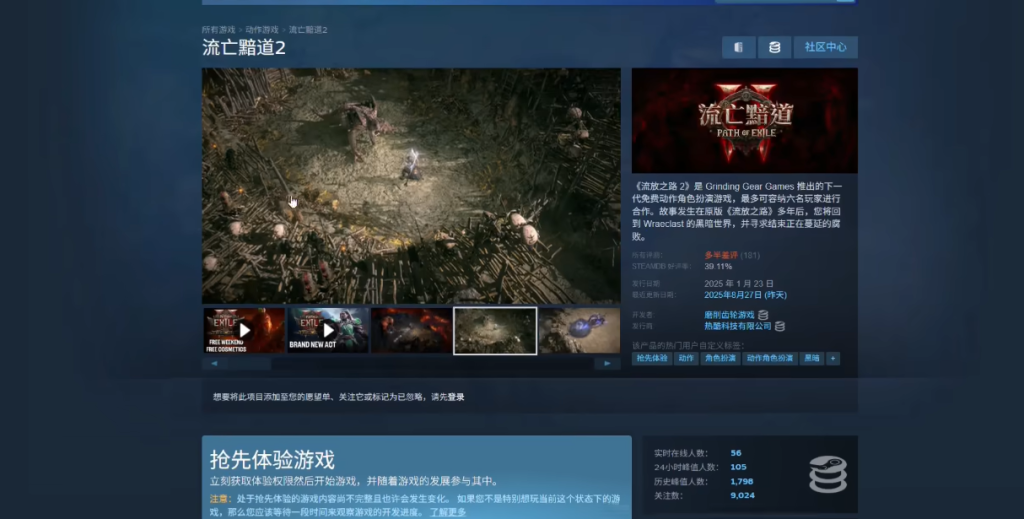Click the 抢先体验游戏 heading
The width and height of the screenshot is (1024, 519).
[272, 460]
